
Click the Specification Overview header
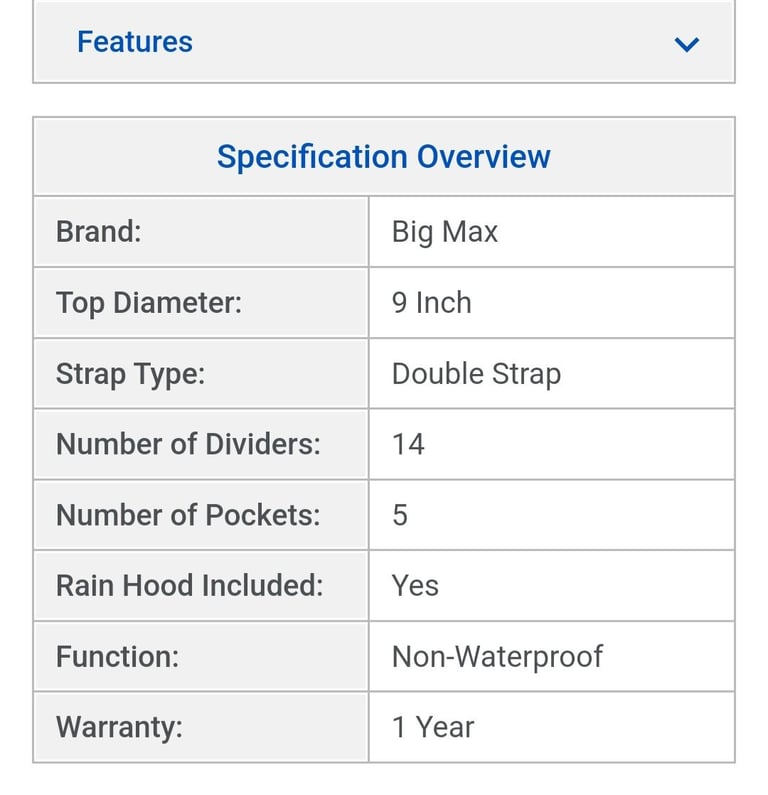[384, 157]
